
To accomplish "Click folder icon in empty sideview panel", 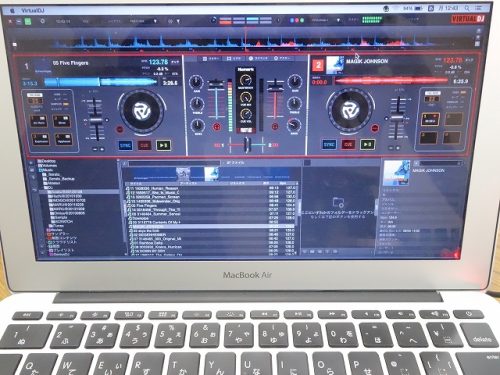I will (338, 202).
